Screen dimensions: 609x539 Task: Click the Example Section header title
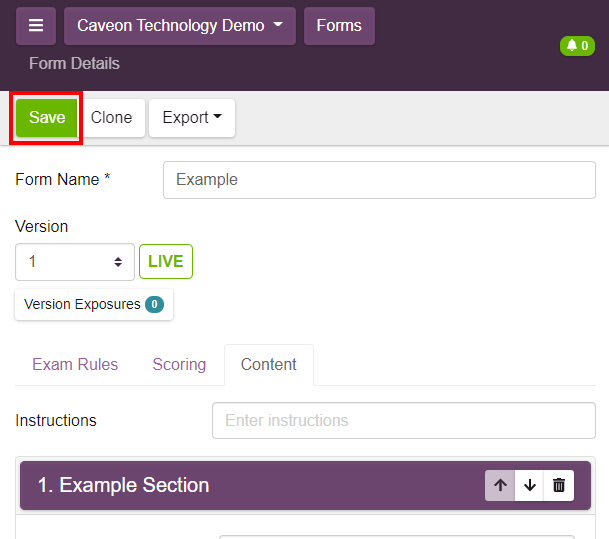click(x=124, y=485)
